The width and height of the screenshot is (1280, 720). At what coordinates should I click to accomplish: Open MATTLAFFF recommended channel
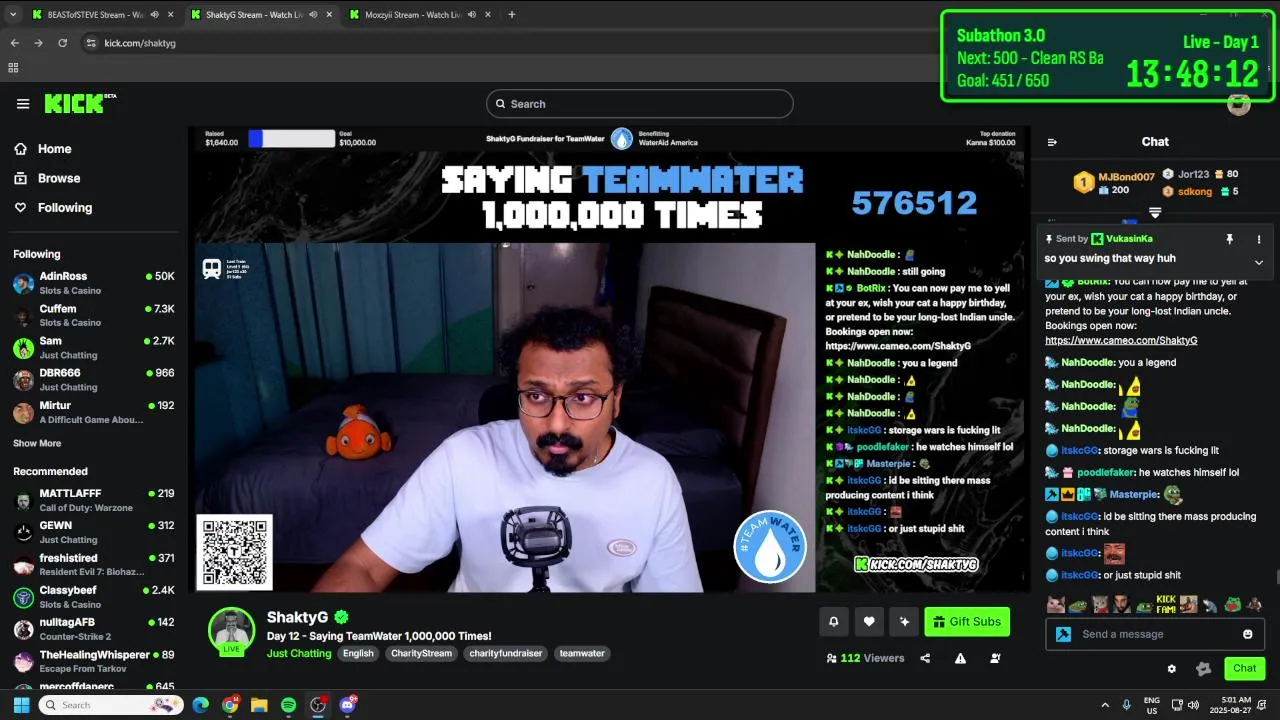pyautogui.click(x=94, y=500)
